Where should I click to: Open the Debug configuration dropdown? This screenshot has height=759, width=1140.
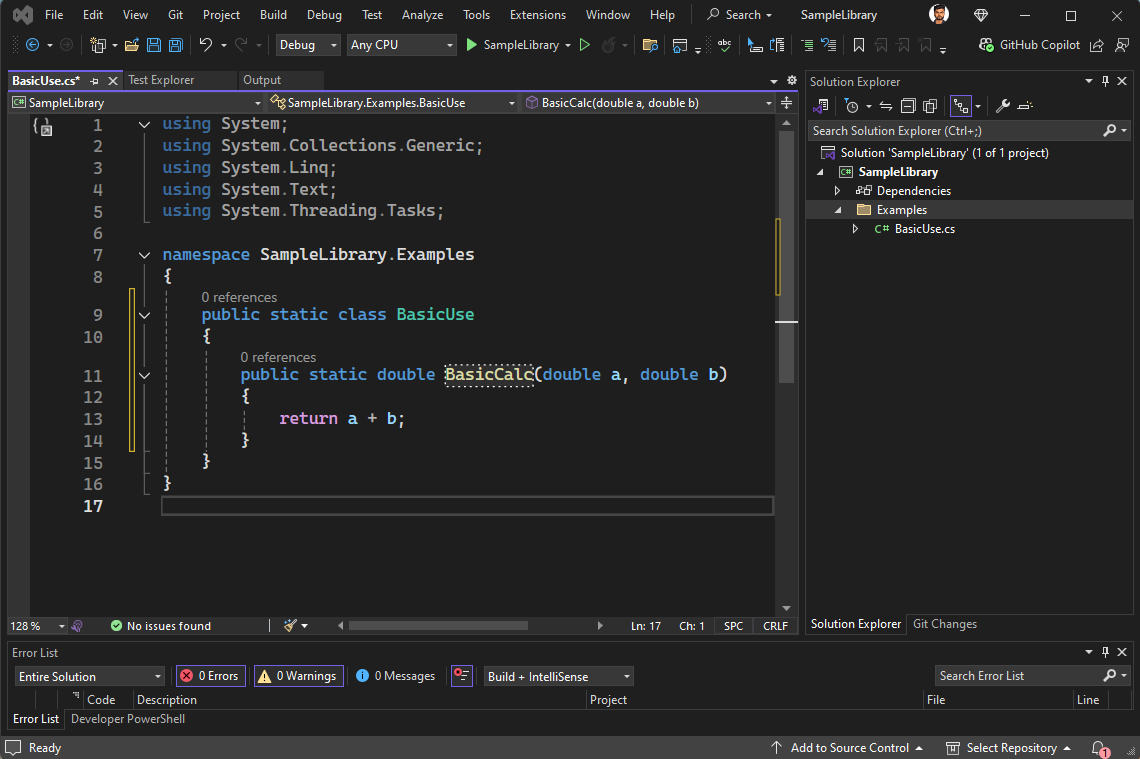tap(308, 45)
